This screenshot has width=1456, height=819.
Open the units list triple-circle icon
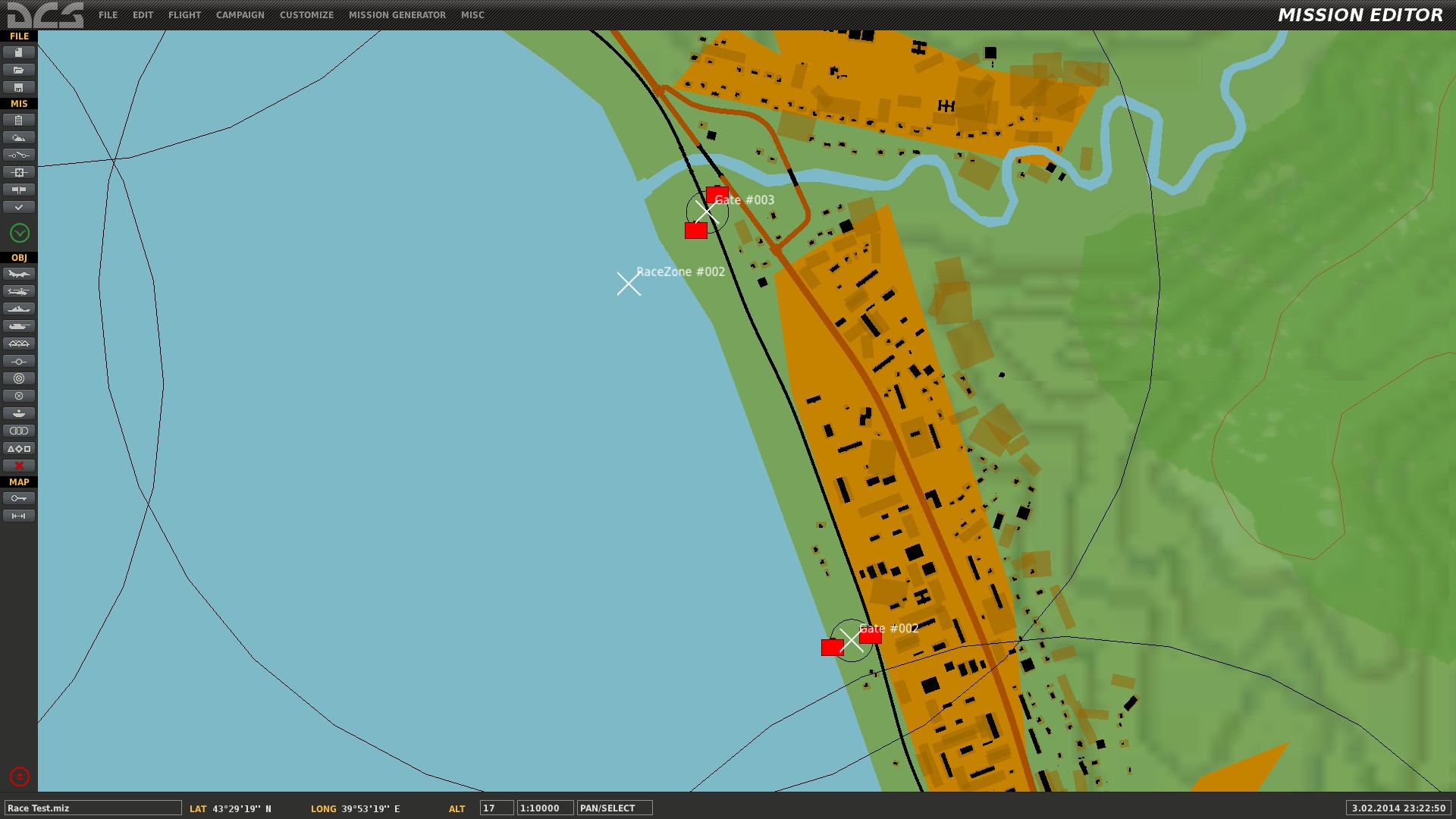19,431
